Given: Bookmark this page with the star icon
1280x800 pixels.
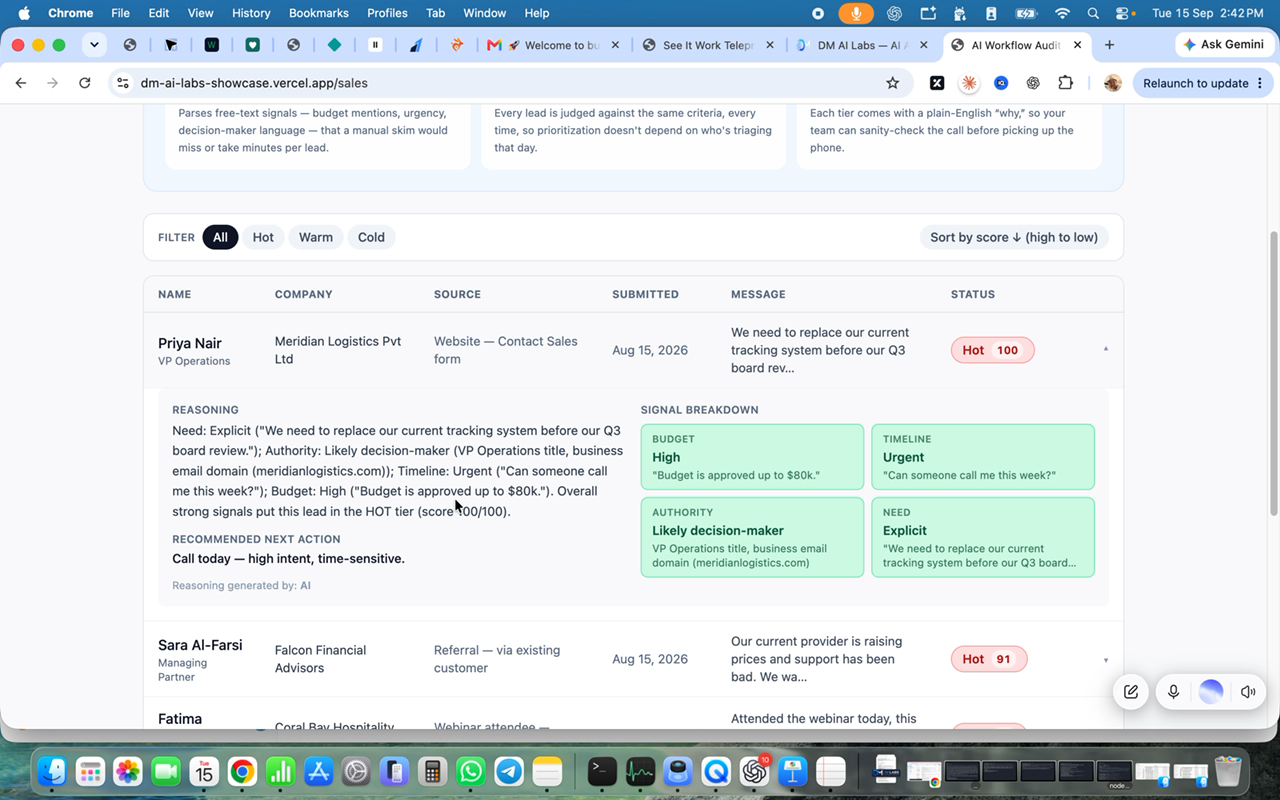Looking at the screenshot, I should (893, 83).
